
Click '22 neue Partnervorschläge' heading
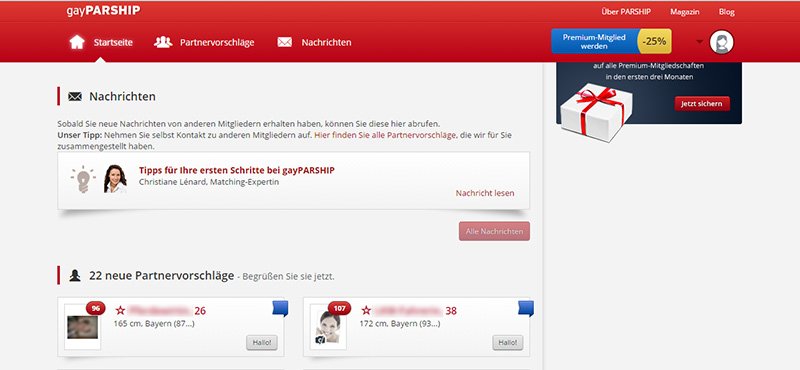pos(161,276)
